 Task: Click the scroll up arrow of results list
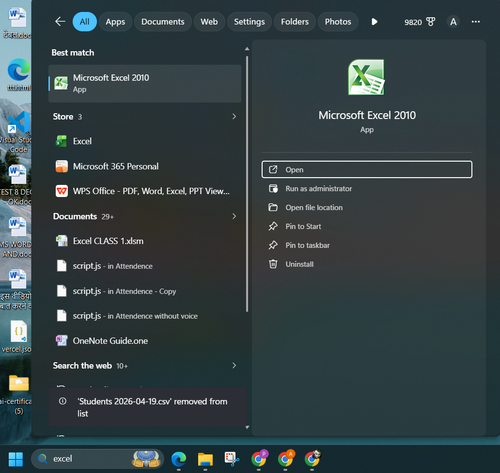click(247, 49)
